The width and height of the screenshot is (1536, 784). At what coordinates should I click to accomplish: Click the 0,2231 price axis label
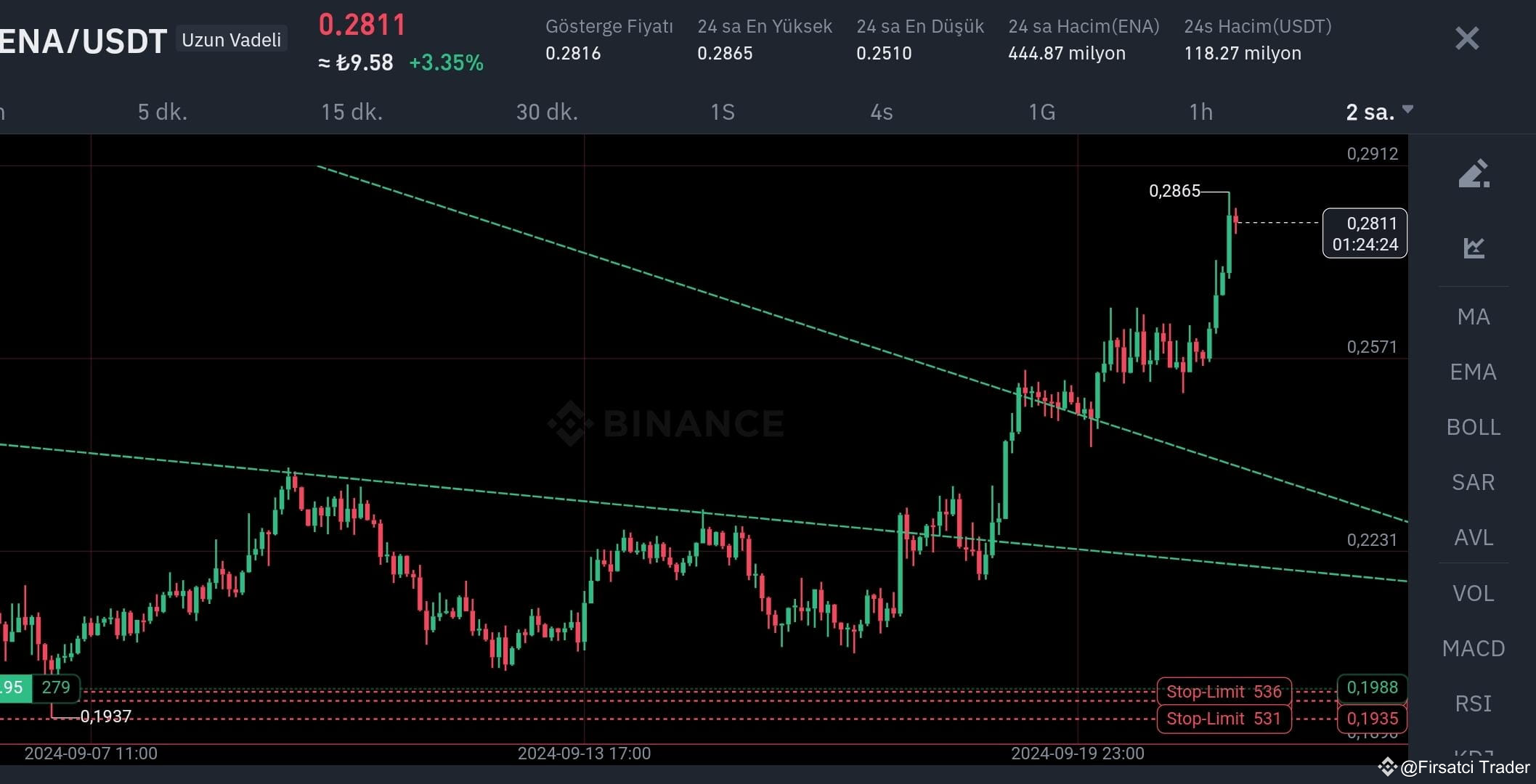(x=1372, y=539)
